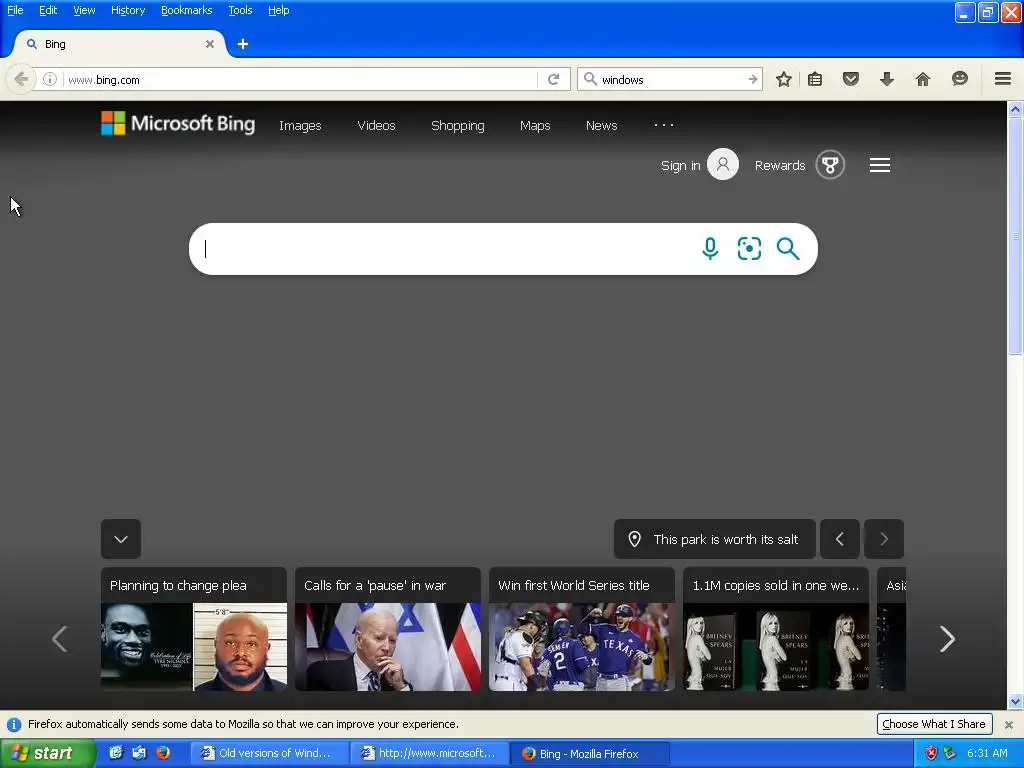The height and width of the screenshot is (768, 1024).
Task: Click the page scrollbar up arrow
Action: coord(1015,109)
